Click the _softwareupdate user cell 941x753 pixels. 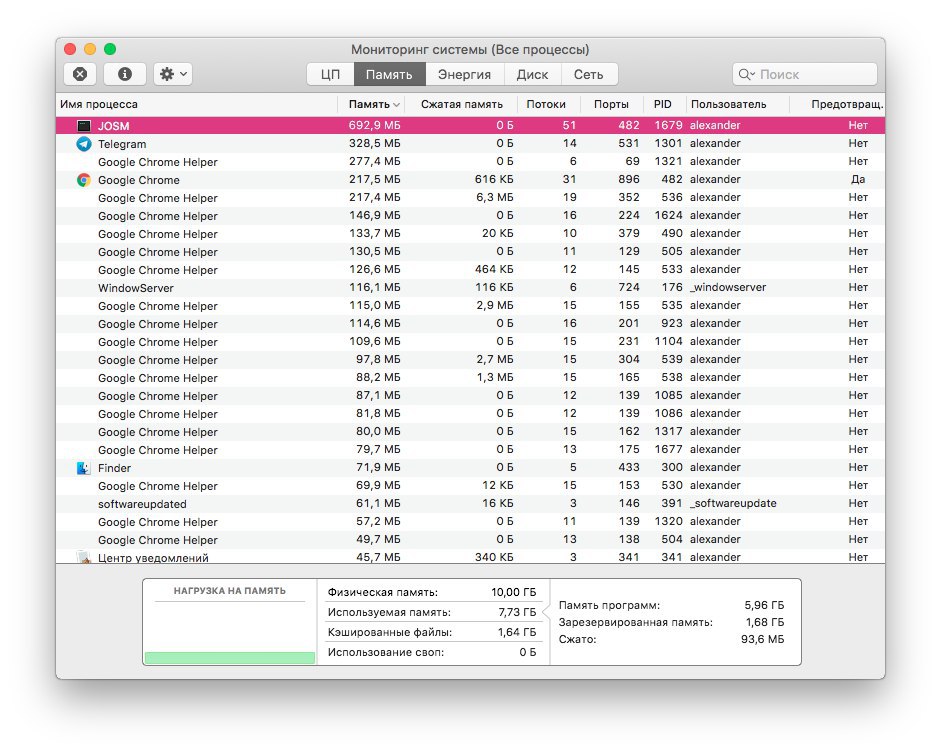click(x=733, y=503)
